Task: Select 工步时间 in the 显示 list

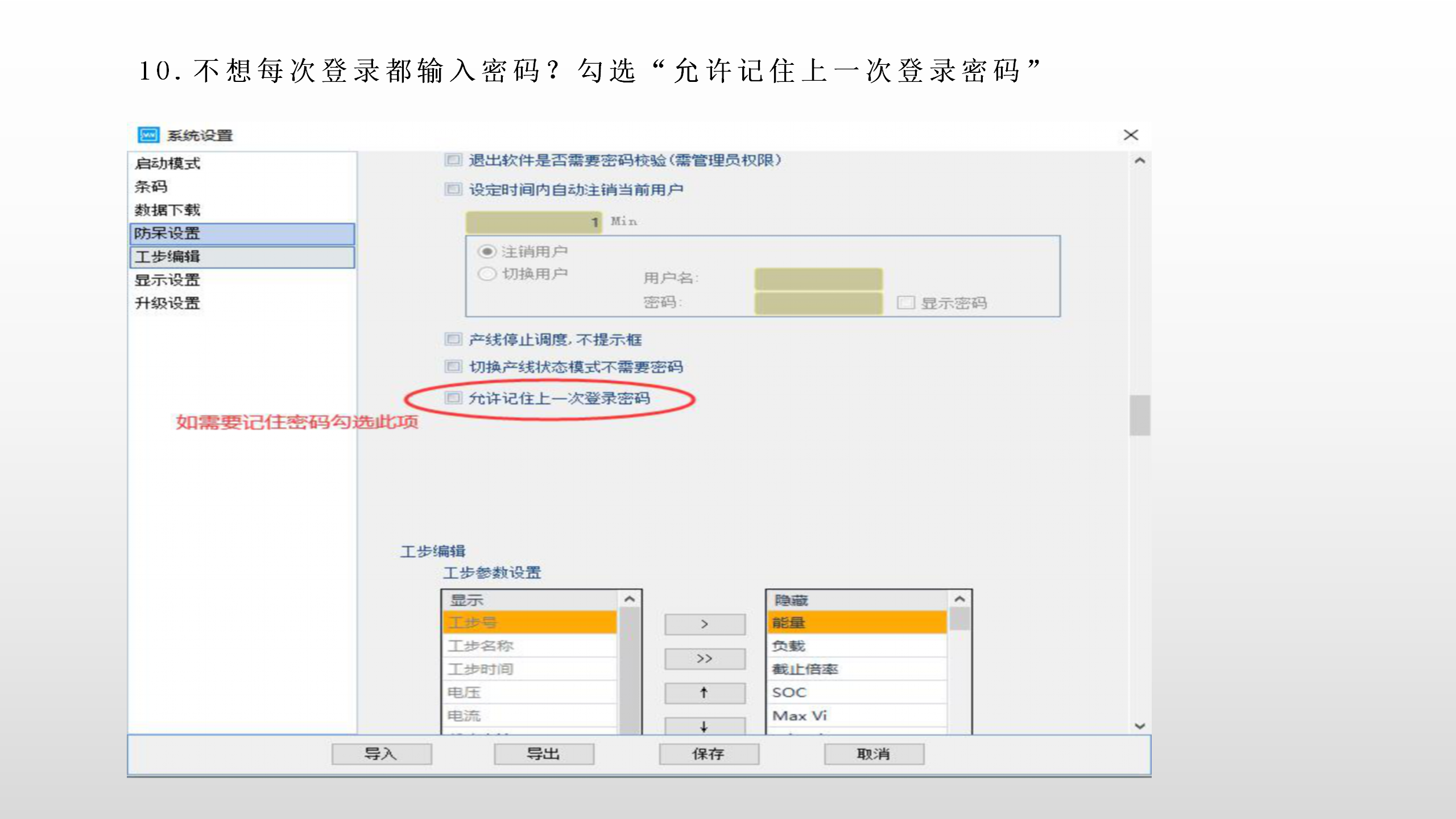Action: tap(530, 669)
